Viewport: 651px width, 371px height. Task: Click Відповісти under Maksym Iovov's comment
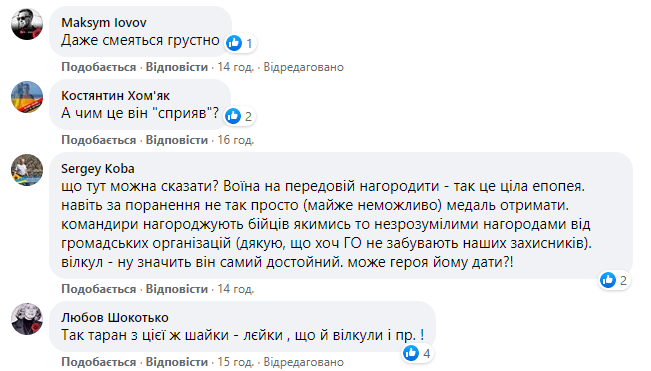[177, 67]
